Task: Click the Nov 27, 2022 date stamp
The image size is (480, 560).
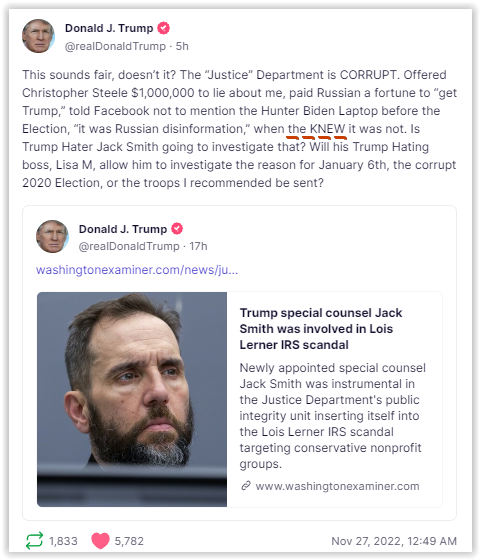Action: [x=394, y=541]
